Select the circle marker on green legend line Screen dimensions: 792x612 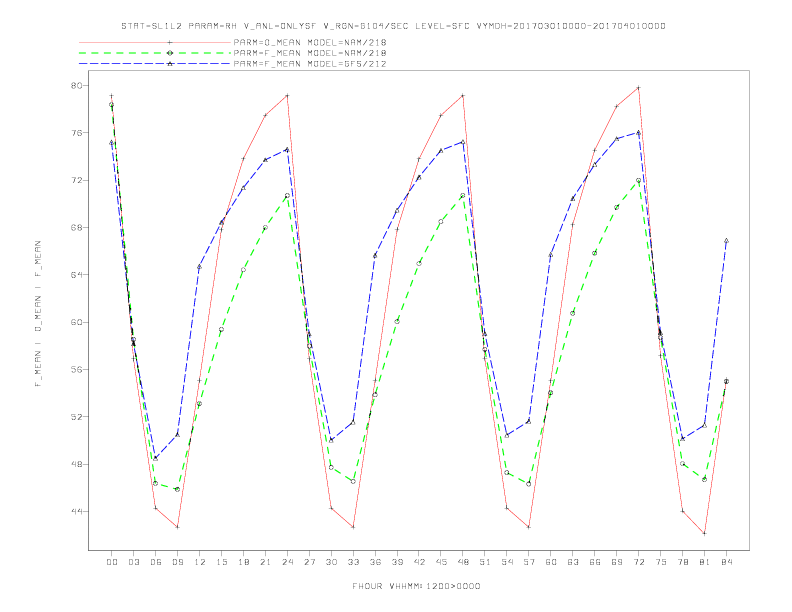(x=170, y=53)
